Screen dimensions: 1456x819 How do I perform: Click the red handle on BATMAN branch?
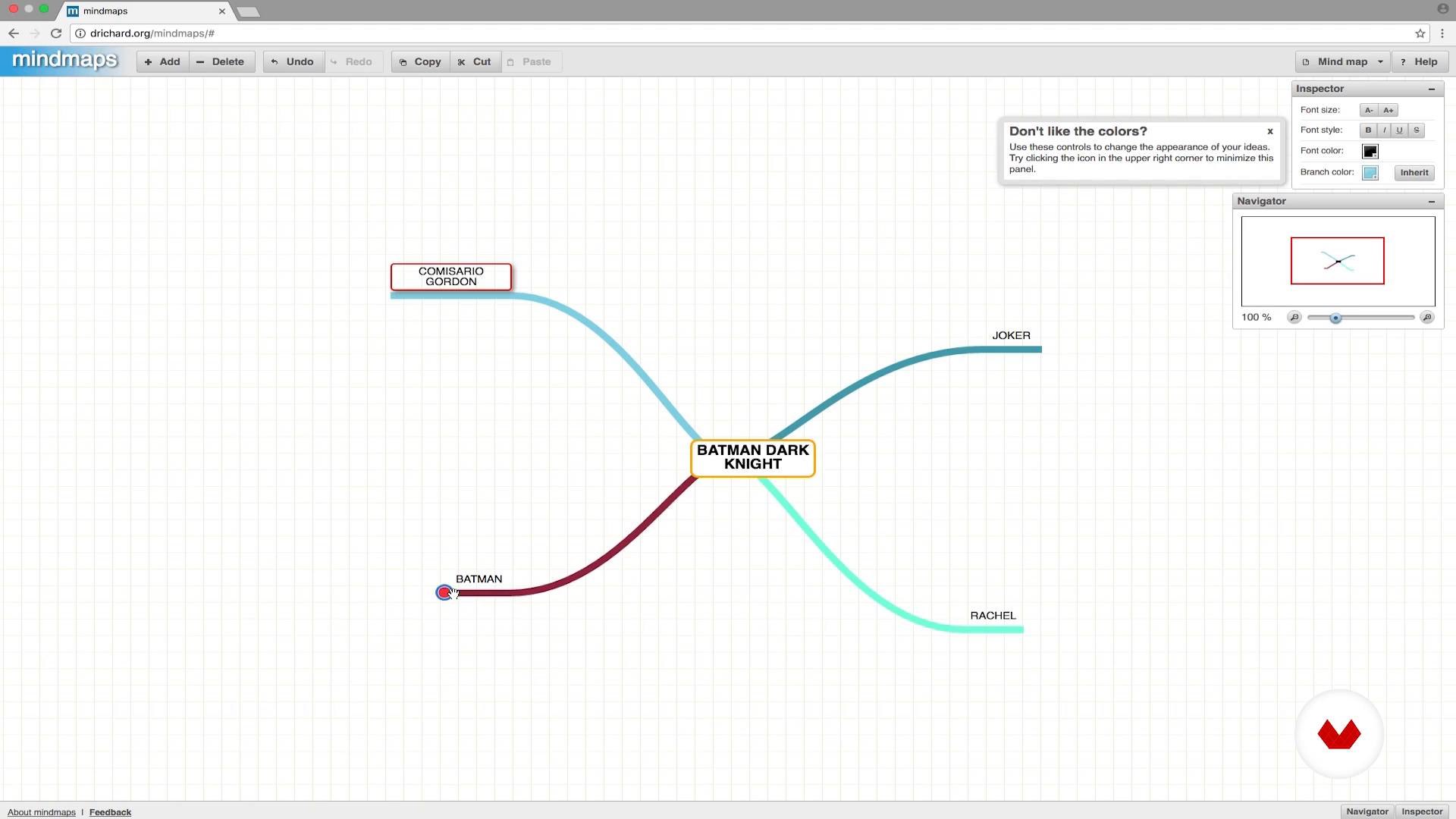(x=444, y=592)
